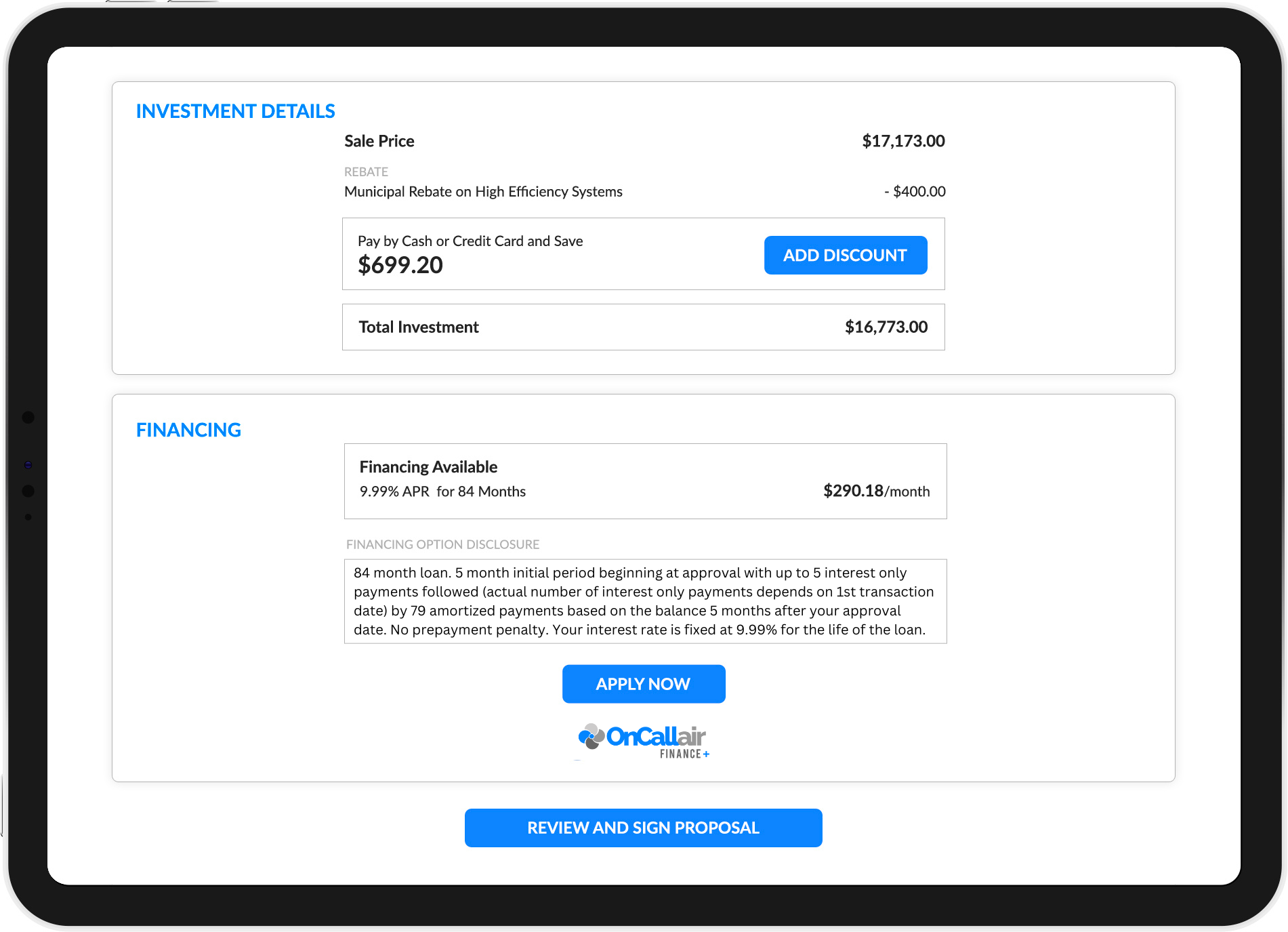This screenshot has height=932, width=1288.
Task: Click the $17,173.00 sale price value
Action: 903,141
